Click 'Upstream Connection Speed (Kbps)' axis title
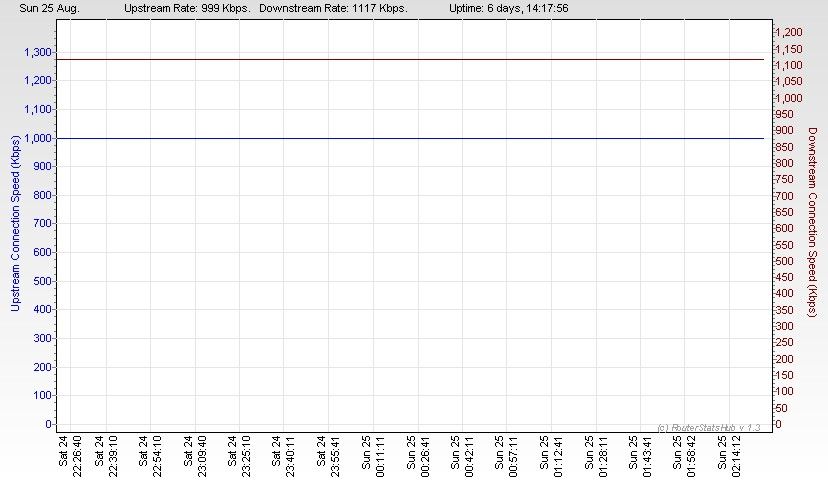 15,223
